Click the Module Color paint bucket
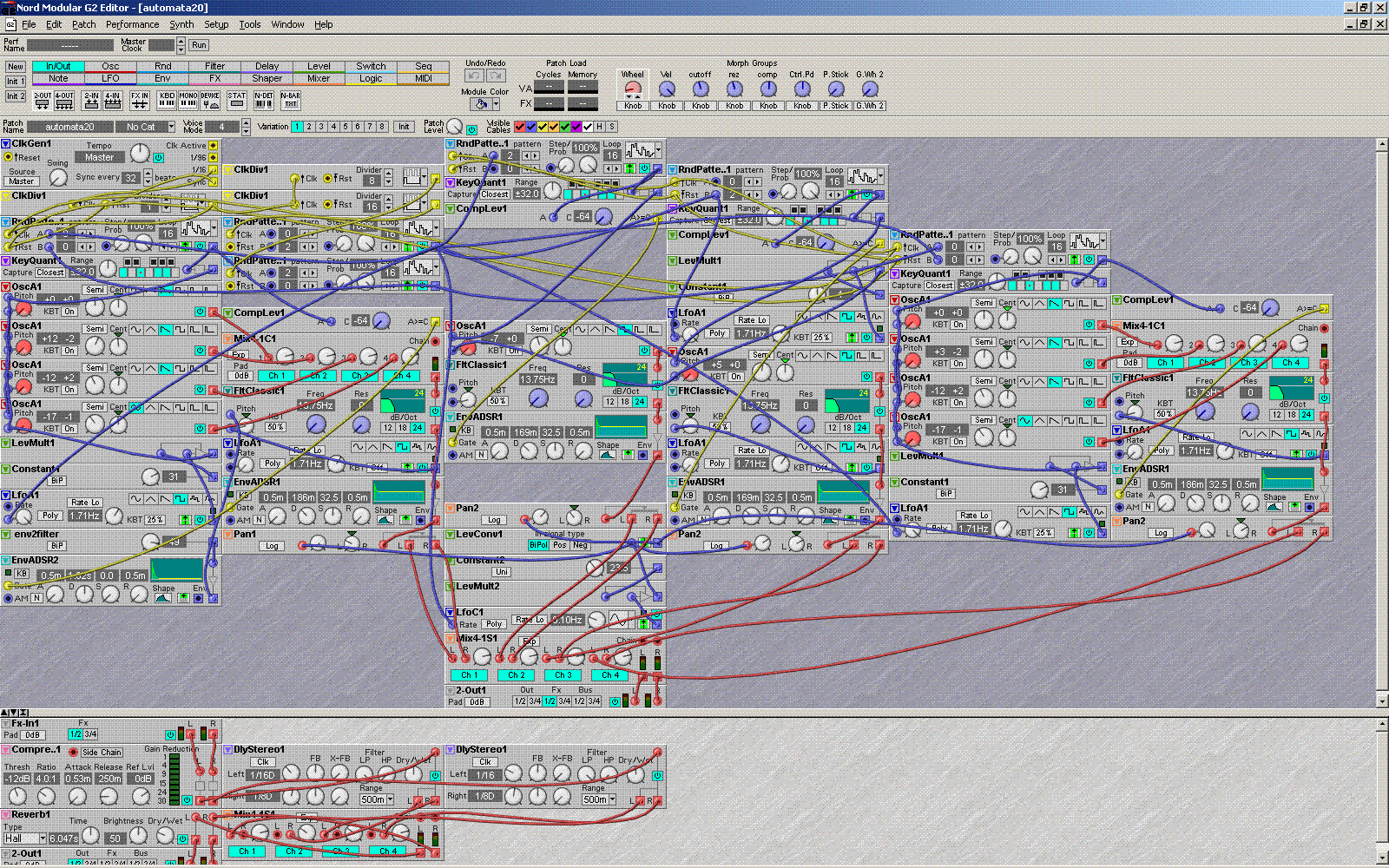Screen dimensions: 1389x868 [480, 104]
